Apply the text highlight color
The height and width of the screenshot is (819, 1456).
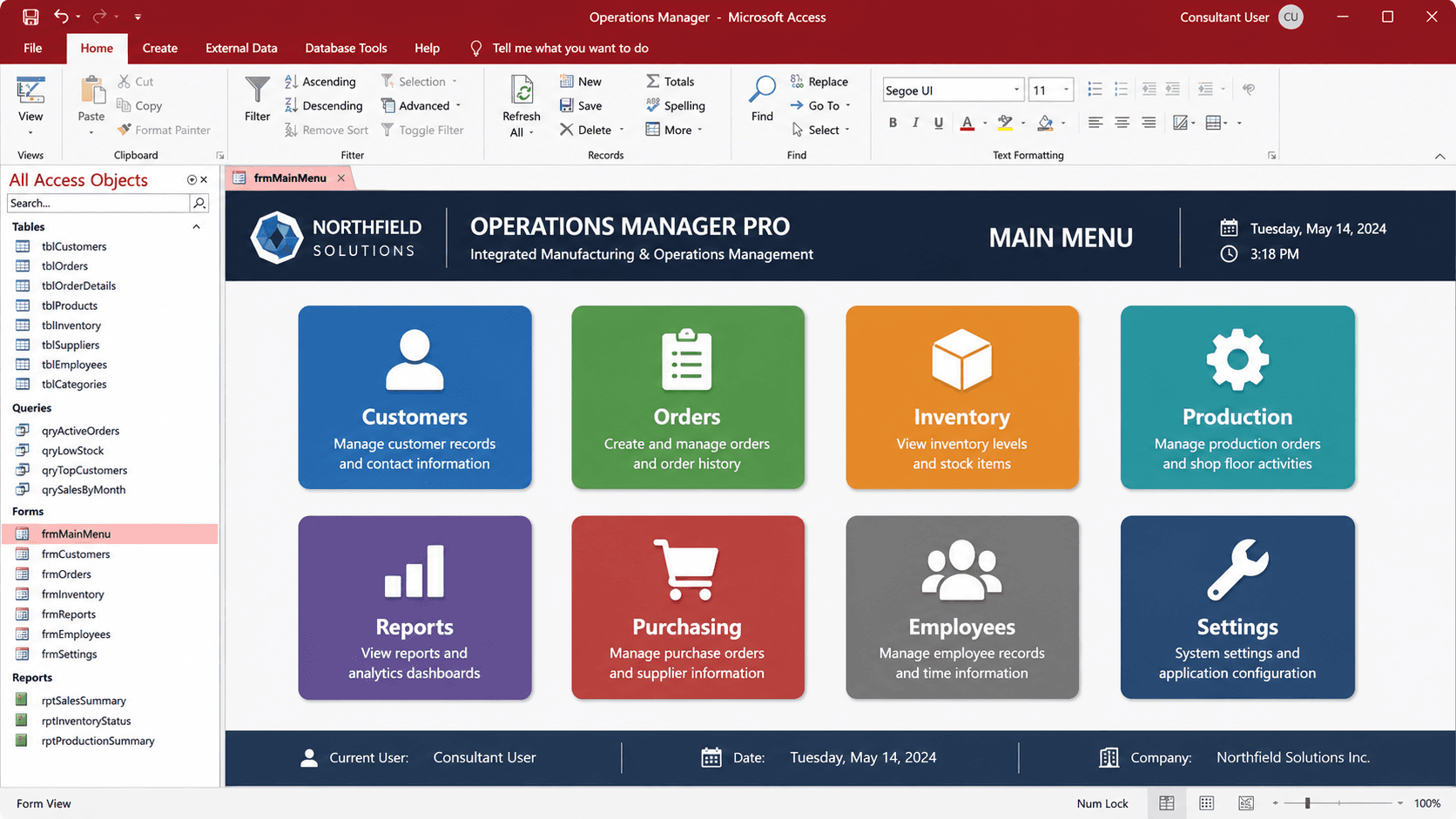click(x=1005, y=123)
